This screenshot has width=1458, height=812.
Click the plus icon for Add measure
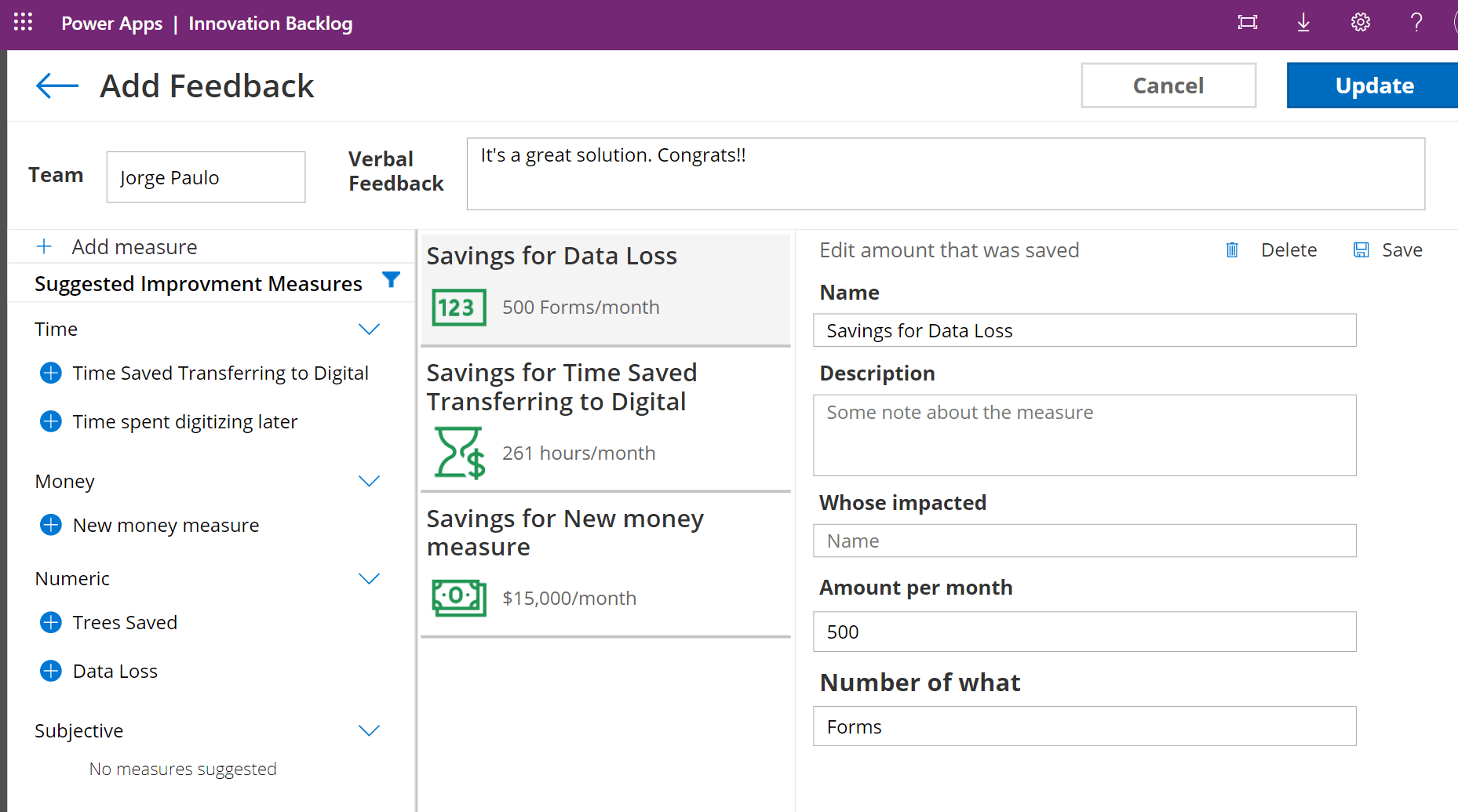[x=45, y=246]
